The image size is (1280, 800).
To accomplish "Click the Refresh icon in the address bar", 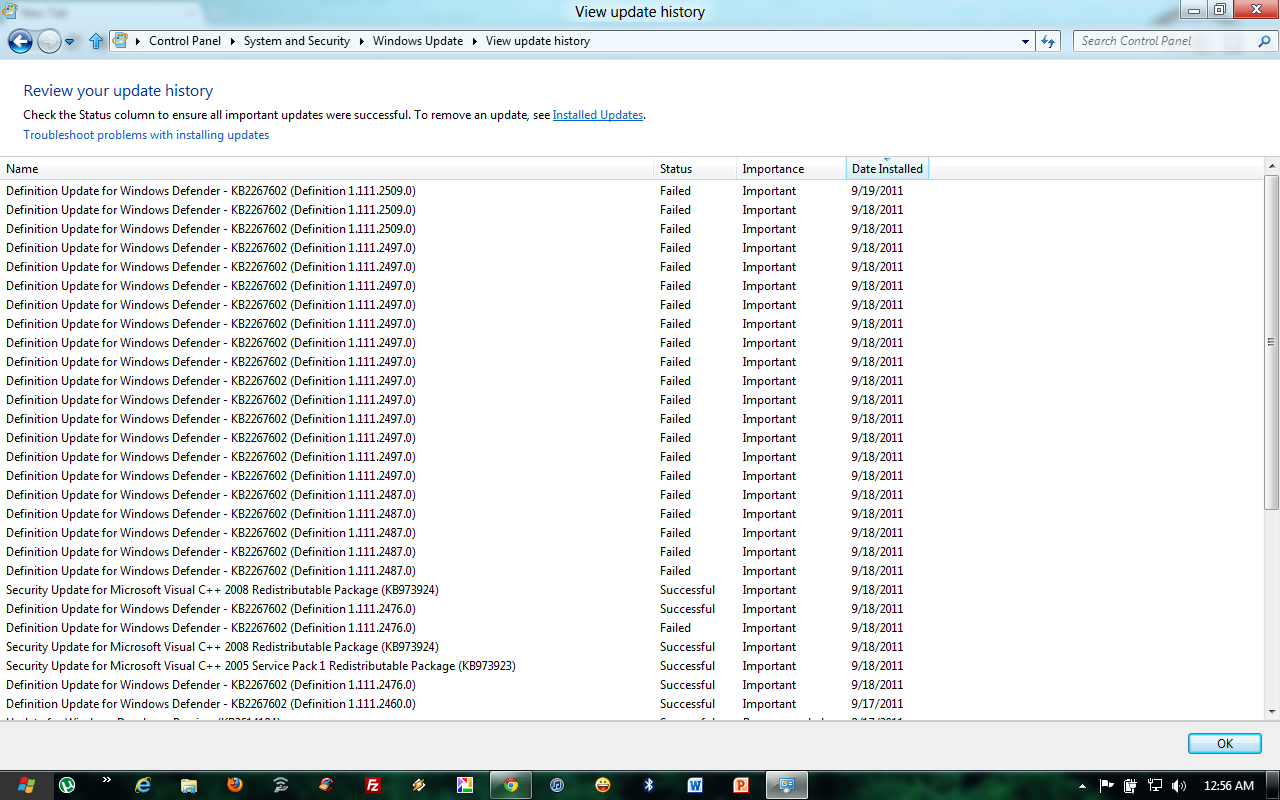I will tap(1047, 41).
